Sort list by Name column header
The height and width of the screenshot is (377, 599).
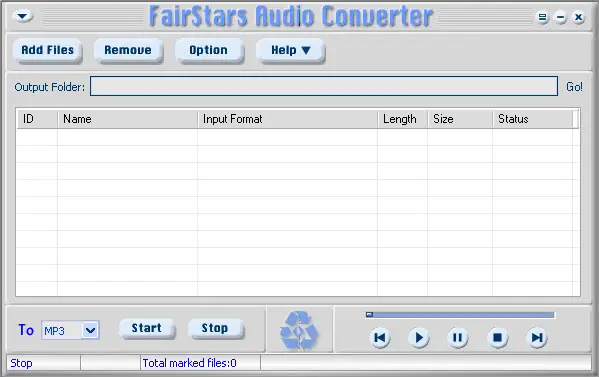click(128, 119)
